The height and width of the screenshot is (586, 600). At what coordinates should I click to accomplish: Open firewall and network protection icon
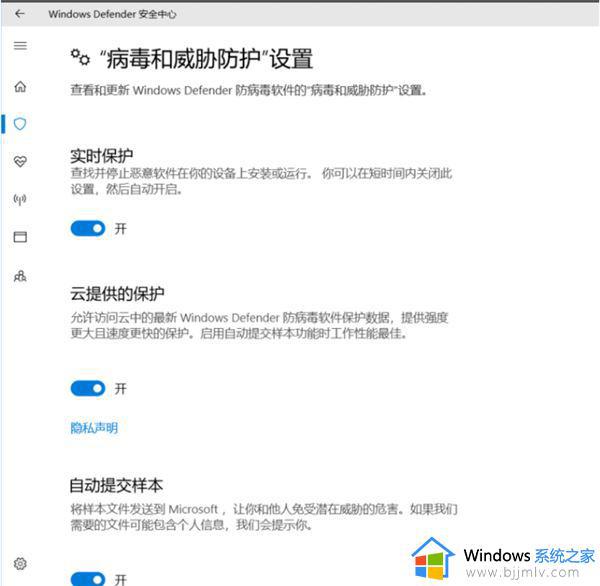(x=20, y=199)
